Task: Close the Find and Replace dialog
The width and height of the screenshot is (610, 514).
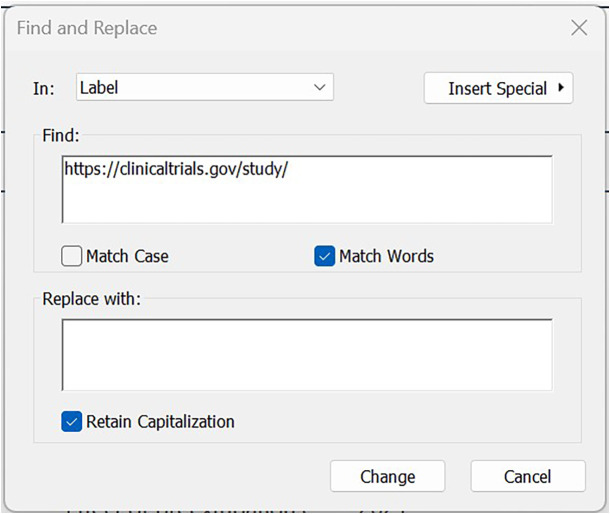Action: (579, 28)
